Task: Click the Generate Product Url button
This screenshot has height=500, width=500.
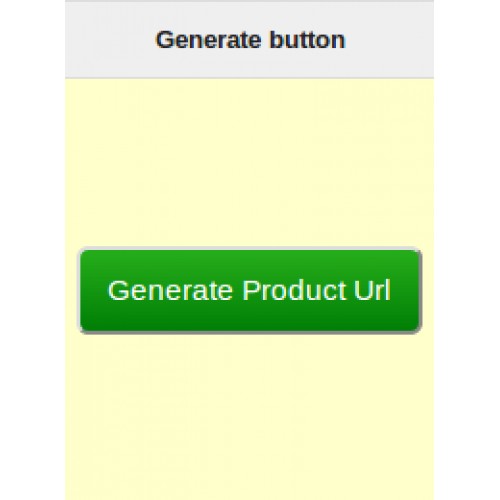Action: [250, 290]
